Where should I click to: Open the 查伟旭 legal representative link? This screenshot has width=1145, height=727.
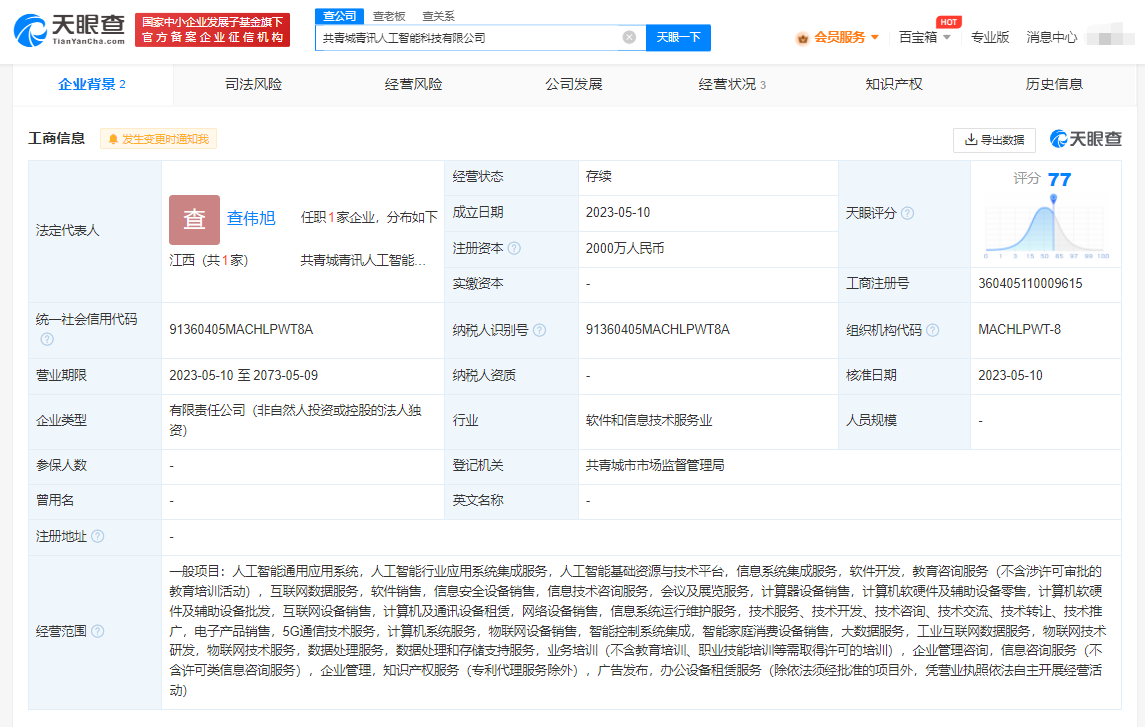250,218
